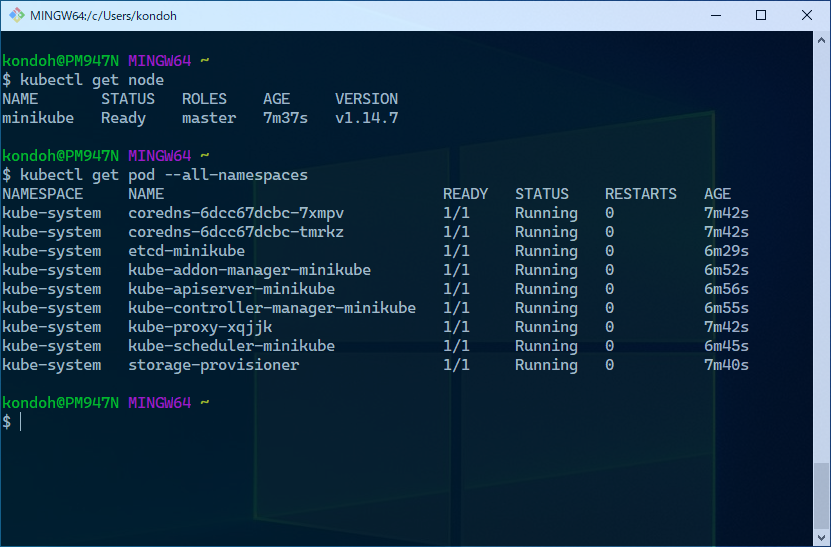The width and height of the screenshot is (831, 547).
Task: Click the NAMESPACE column header
Action: coord(42,193)
